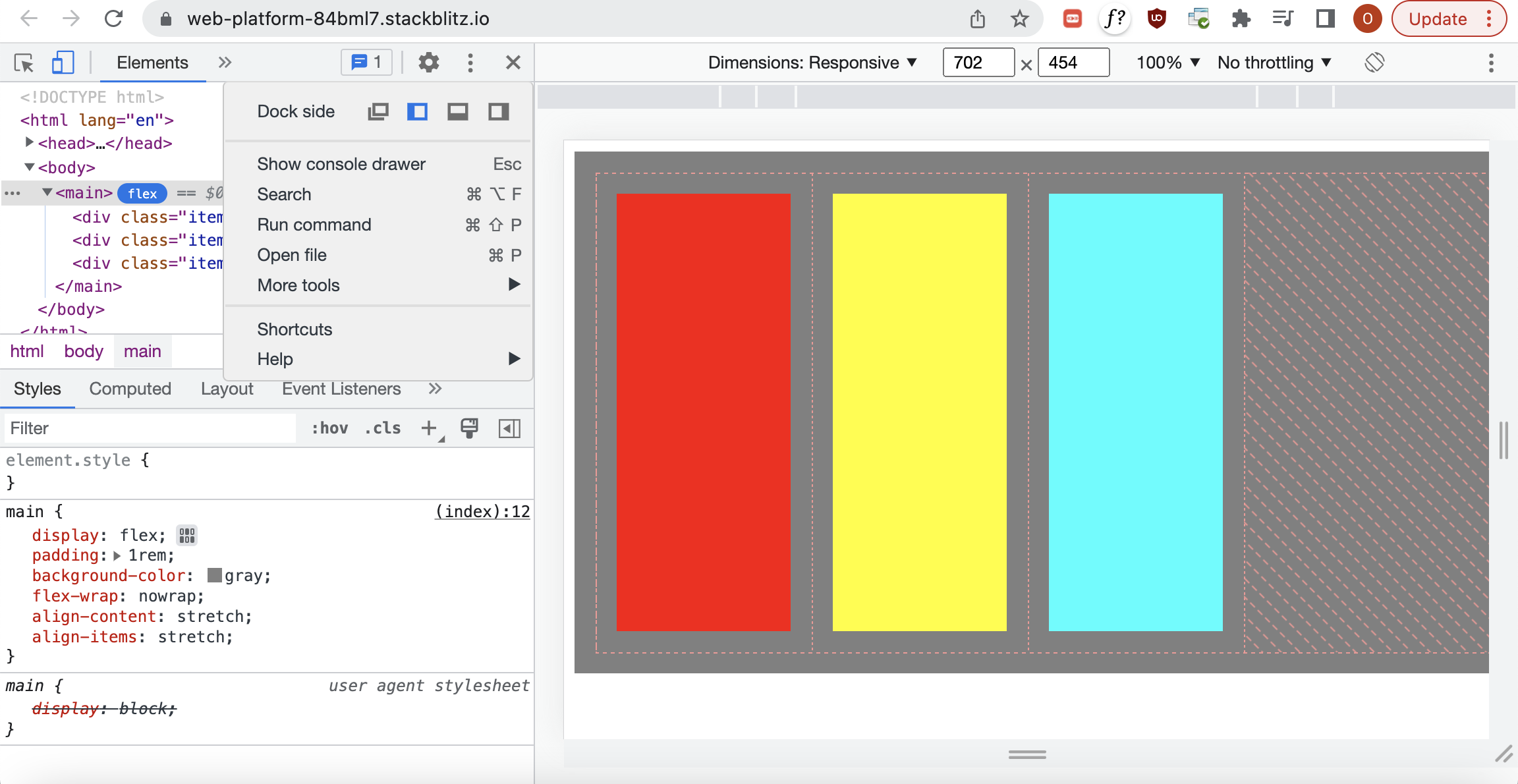
Task: Open Shortcuts from the menu
Action: click(x=378, y=329)
